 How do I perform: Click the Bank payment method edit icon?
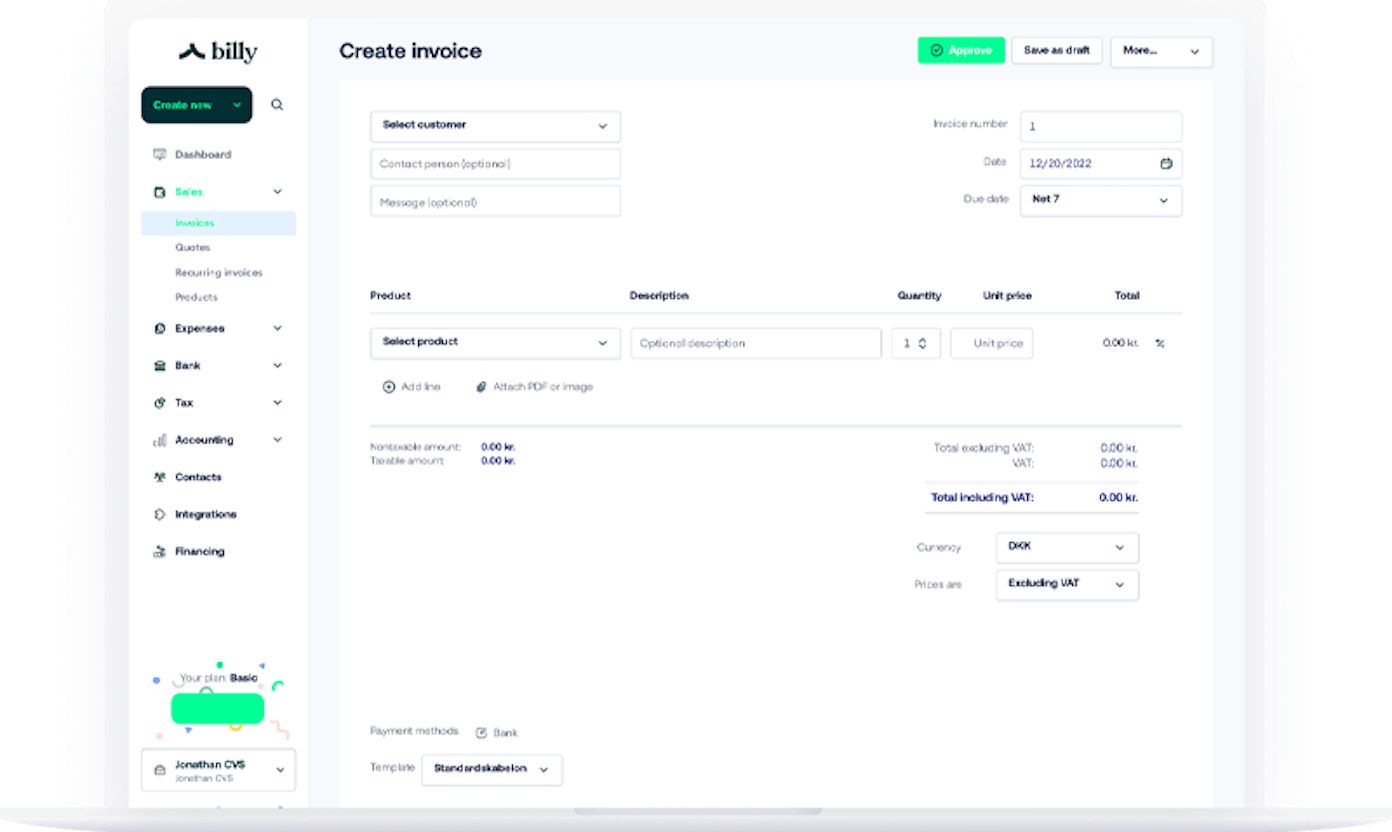[481, 733]
